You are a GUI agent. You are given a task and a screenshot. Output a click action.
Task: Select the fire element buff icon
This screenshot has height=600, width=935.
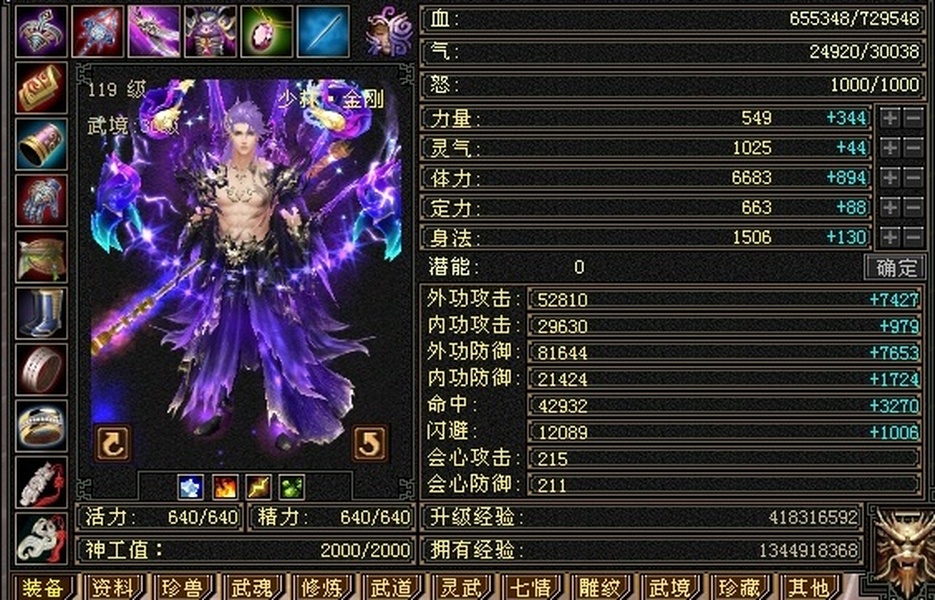[225, 487]
